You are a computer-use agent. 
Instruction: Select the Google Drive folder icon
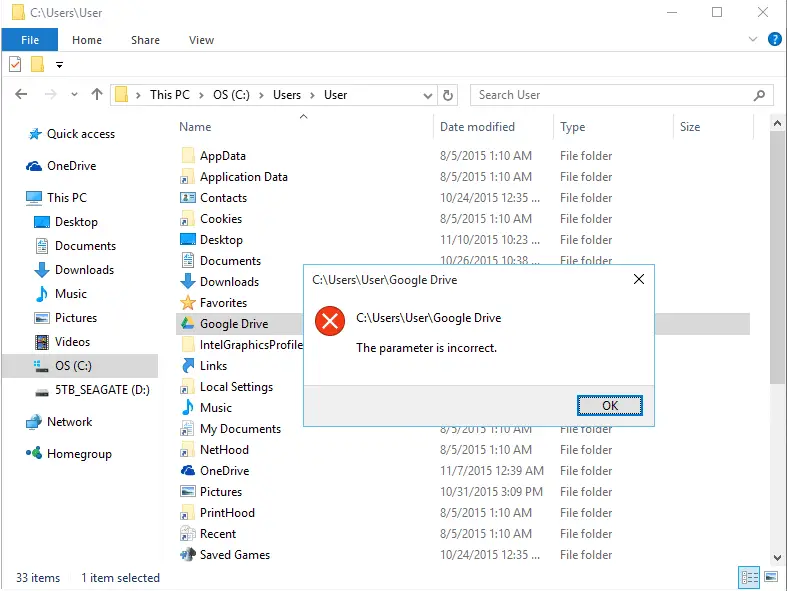188,323
